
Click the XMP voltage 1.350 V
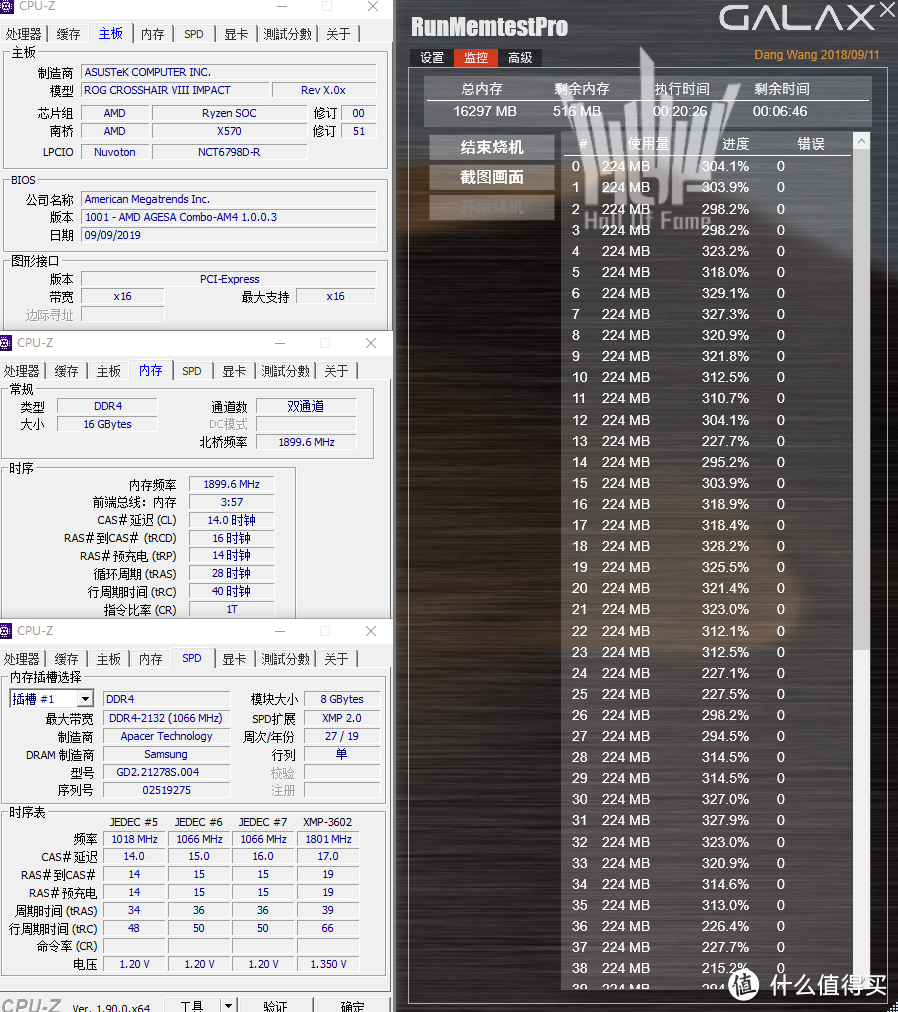coord(328,964)
